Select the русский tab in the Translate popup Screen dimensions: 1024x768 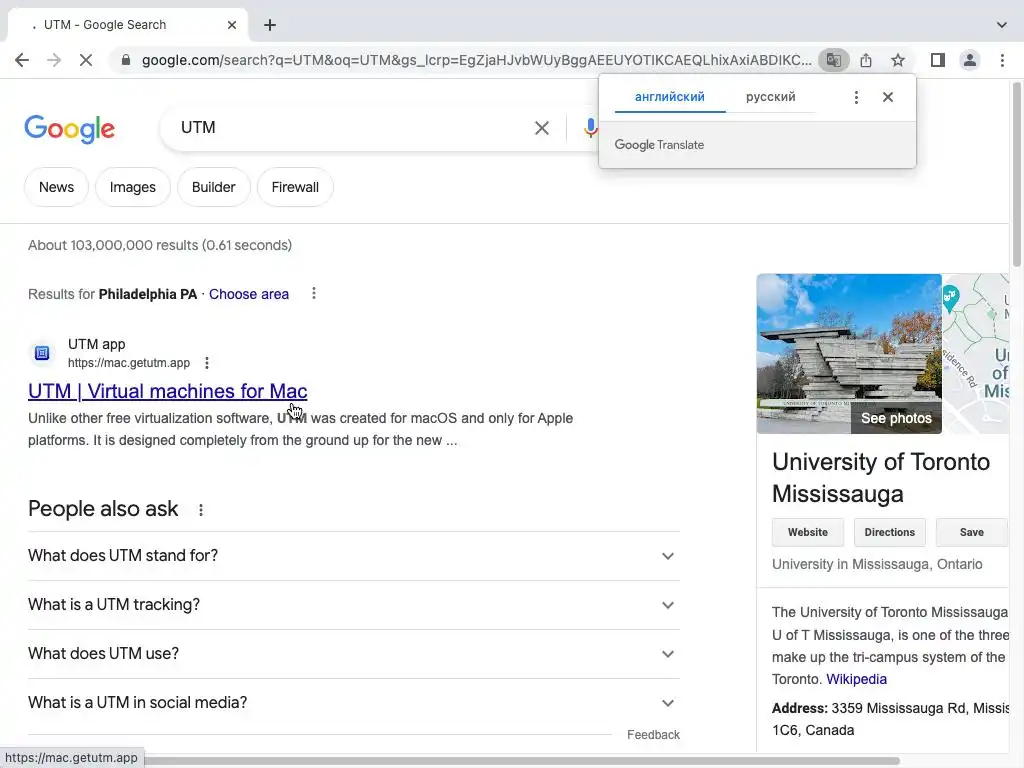tap(771, 97)
